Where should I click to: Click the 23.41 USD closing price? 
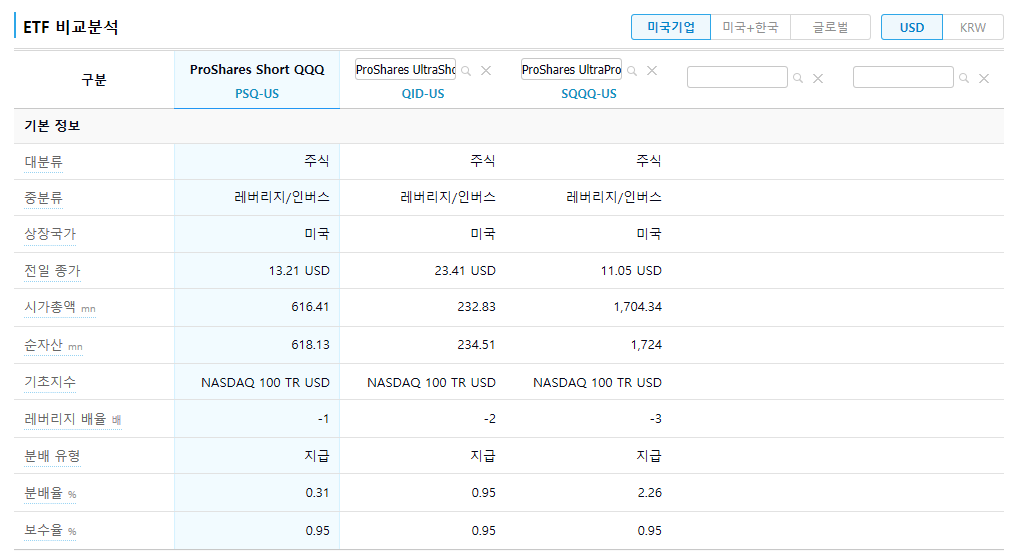tap(465, 271)
